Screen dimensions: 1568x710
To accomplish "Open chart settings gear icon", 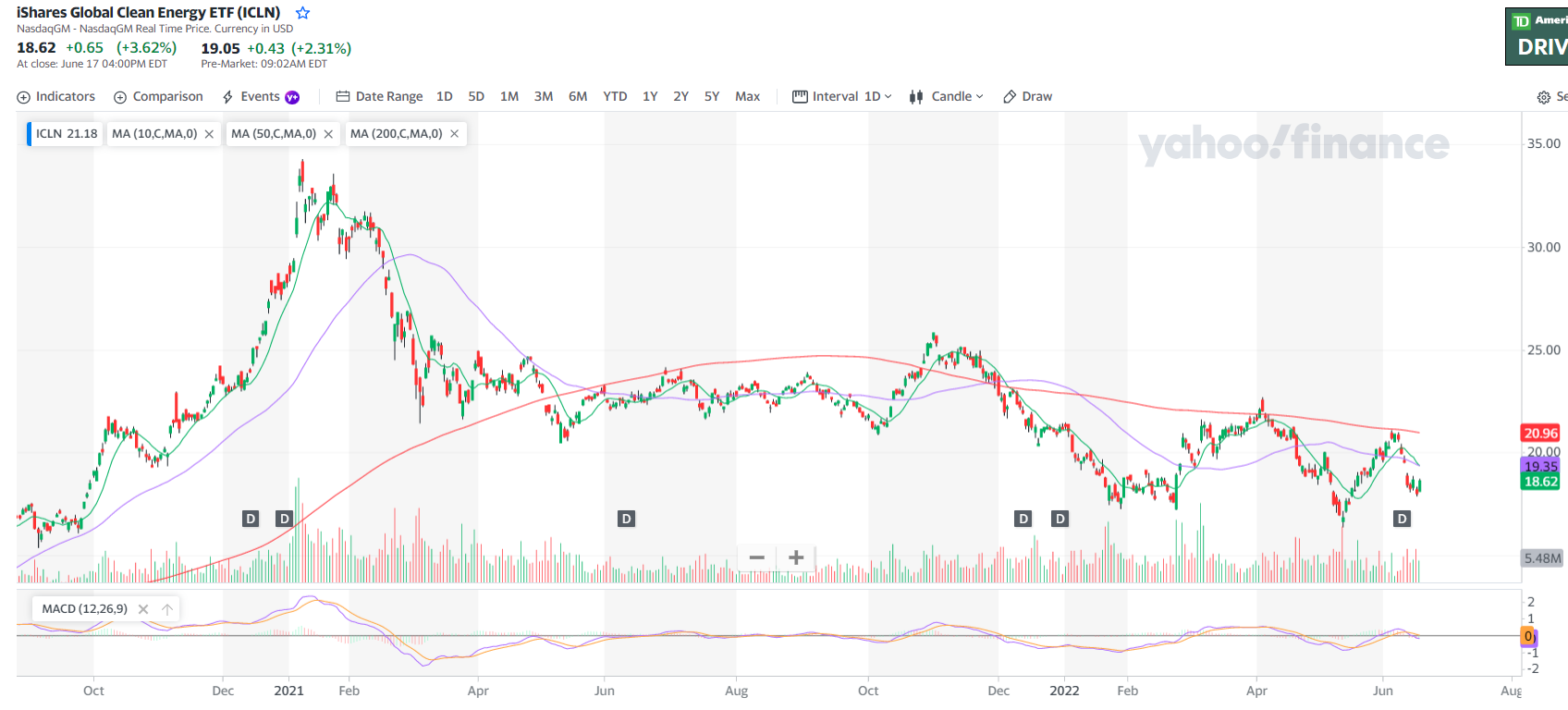I will coord(1543,97).
